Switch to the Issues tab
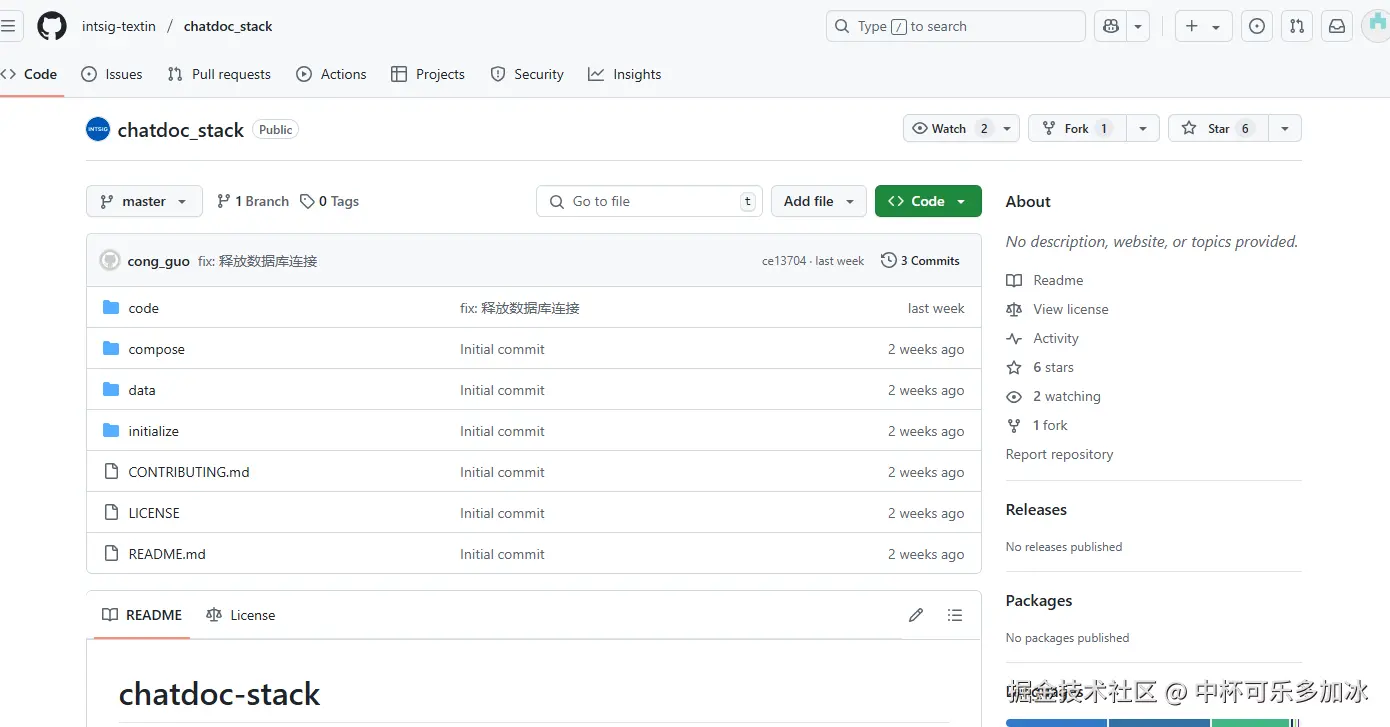The width and height of the screenshot is (1390, 727). [112, 74]
